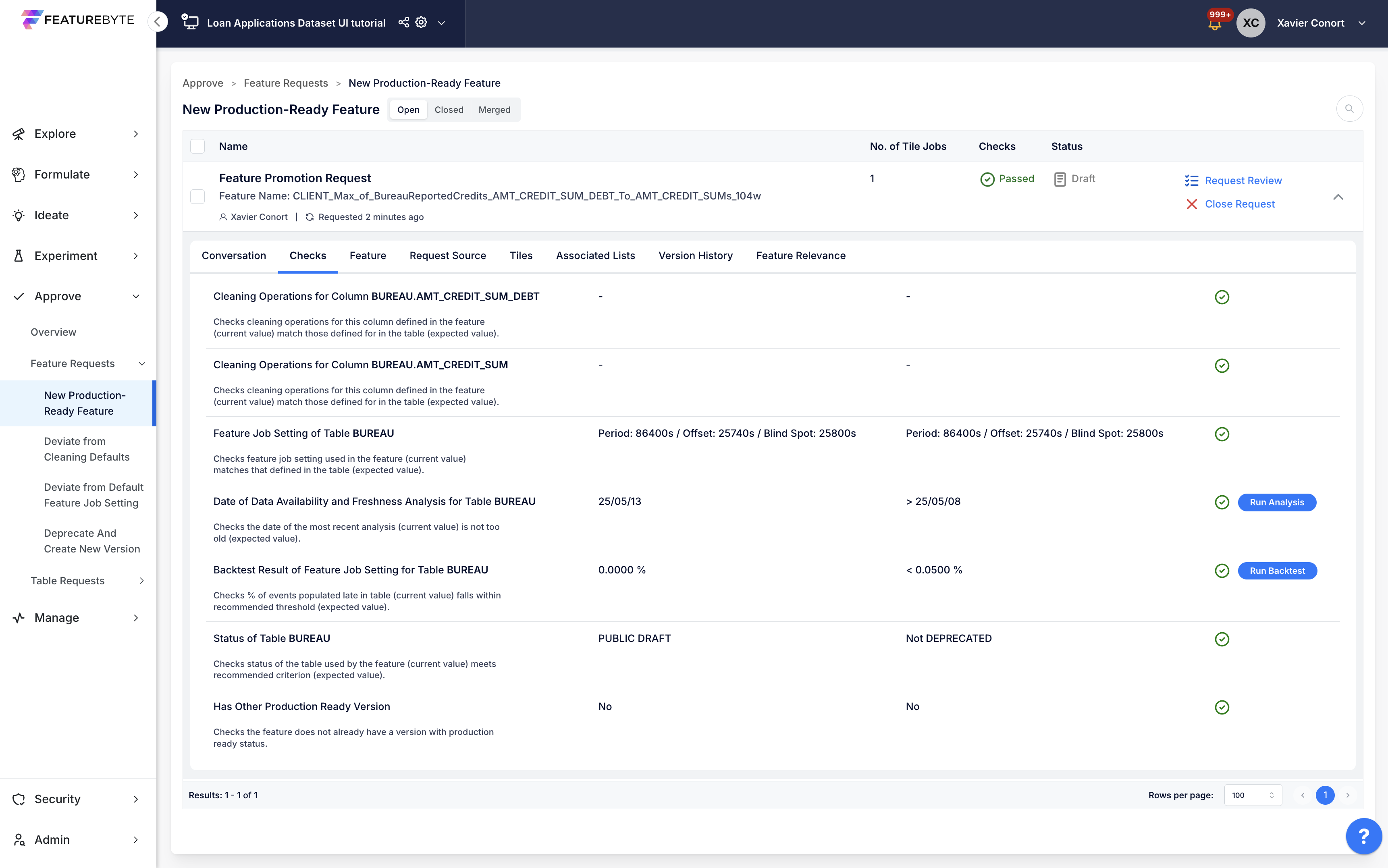The image size is (1388, 868).
Task: Open the Rows per page dropdown
Action: tap(1253, 795)
